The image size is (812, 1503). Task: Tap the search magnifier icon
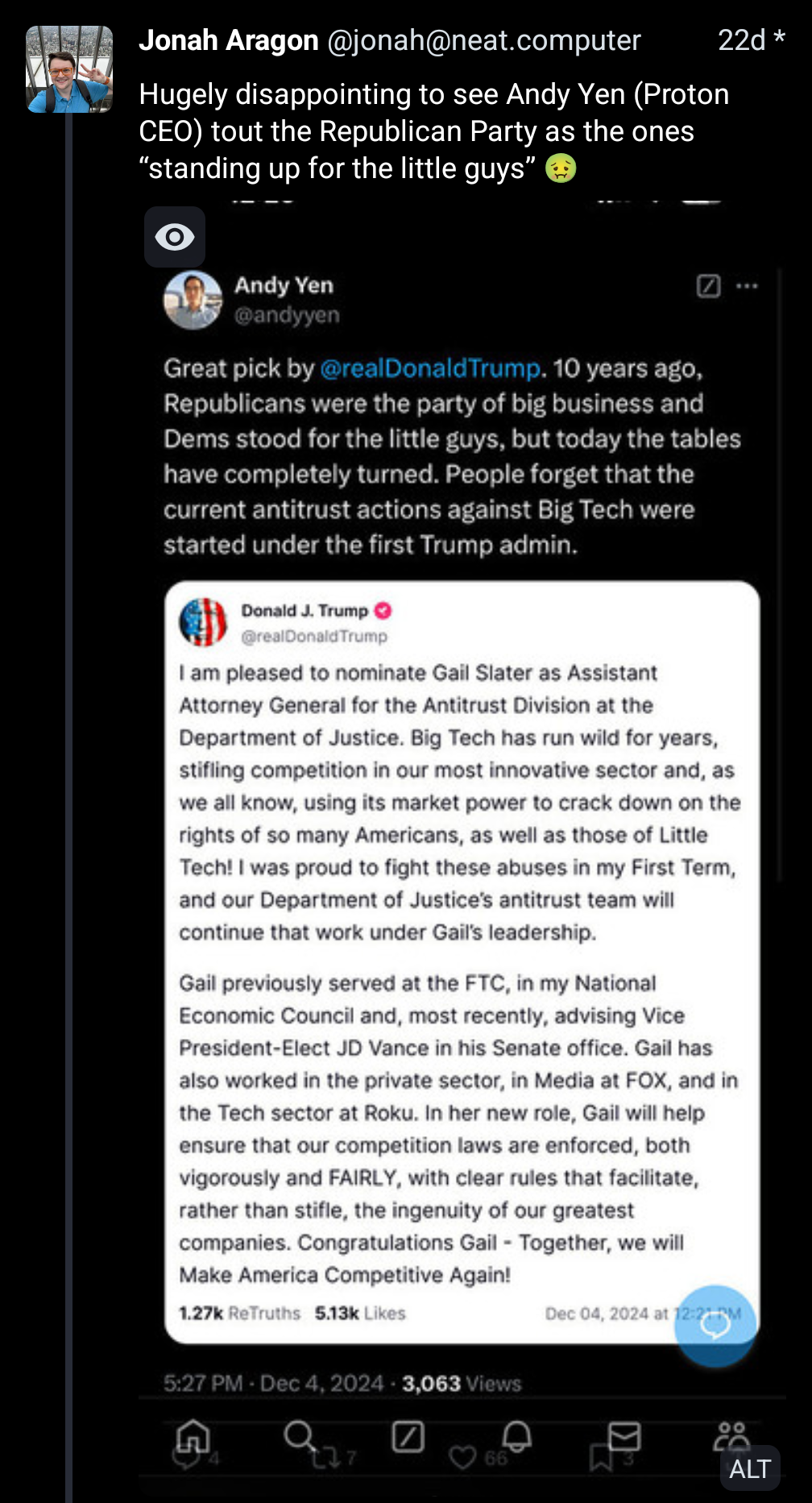point(299,1435)
